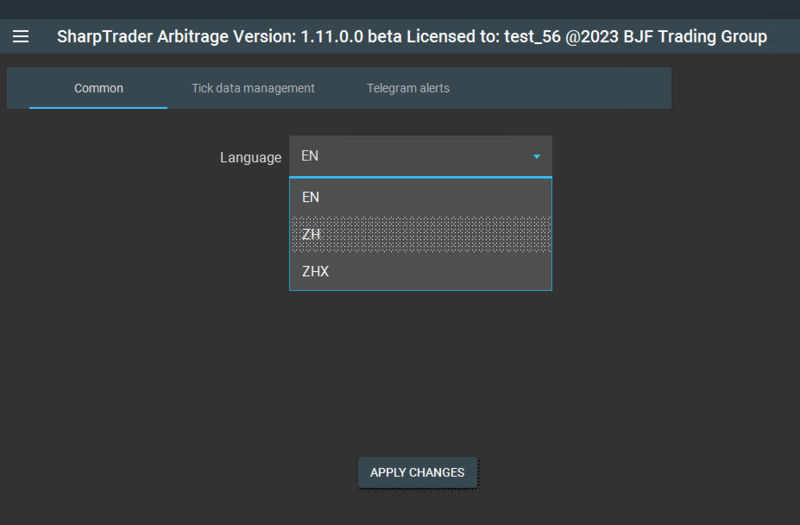
Task: Collapse the Language list with the arrow
Action: coord(536,157)
